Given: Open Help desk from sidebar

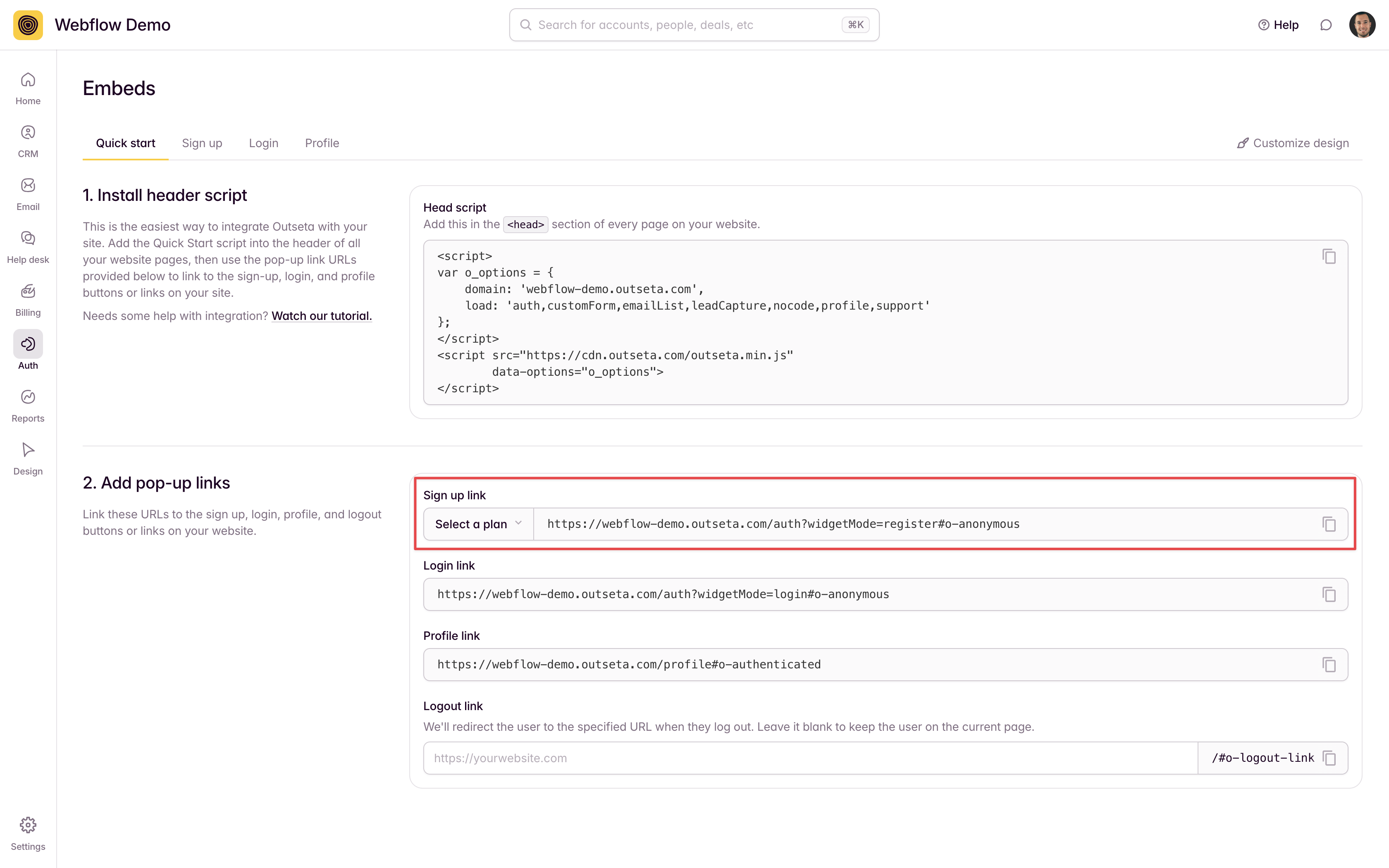Looking at the screenshot, I should (x=28, y=239).
